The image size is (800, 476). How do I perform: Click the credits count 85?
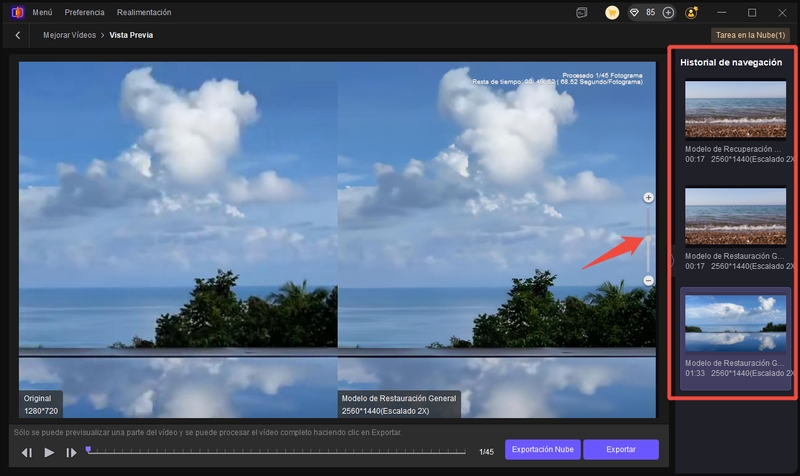pos(651,13)
